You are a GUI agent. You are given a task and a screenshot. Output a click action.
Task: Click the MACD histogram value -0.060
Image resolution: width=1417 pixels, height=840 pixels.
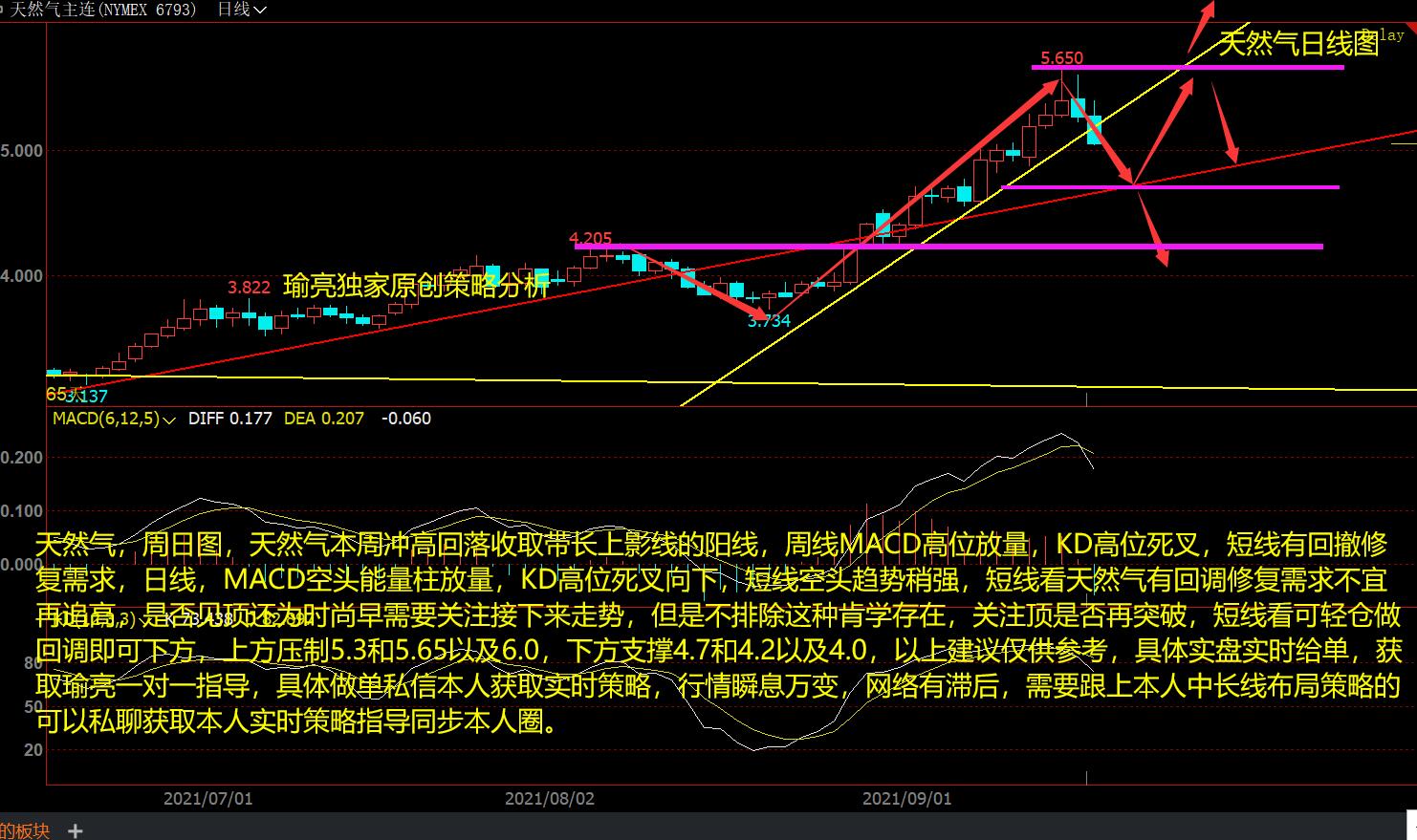[406, 419]
